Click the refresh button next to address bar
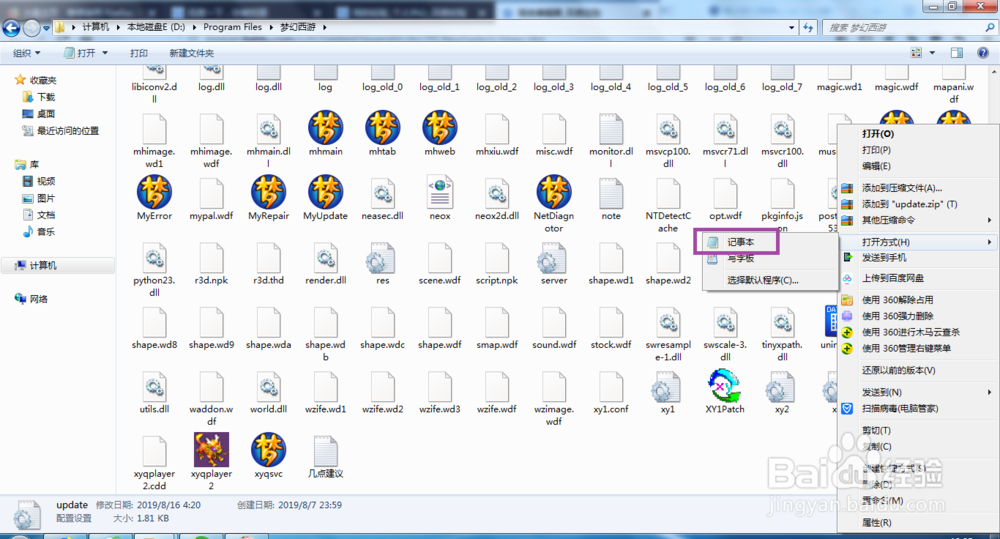The height and width of the screenshot is (539, 1000). tap(809, 27)
